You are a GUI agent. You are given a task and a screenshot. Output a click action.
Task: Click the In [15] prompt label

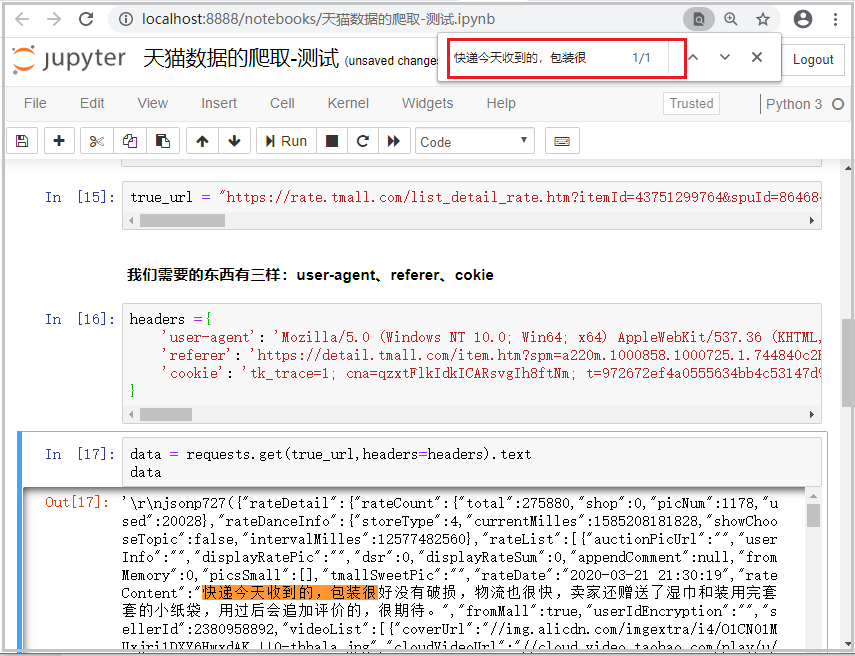pyautogui.click(x=80, y=197)
